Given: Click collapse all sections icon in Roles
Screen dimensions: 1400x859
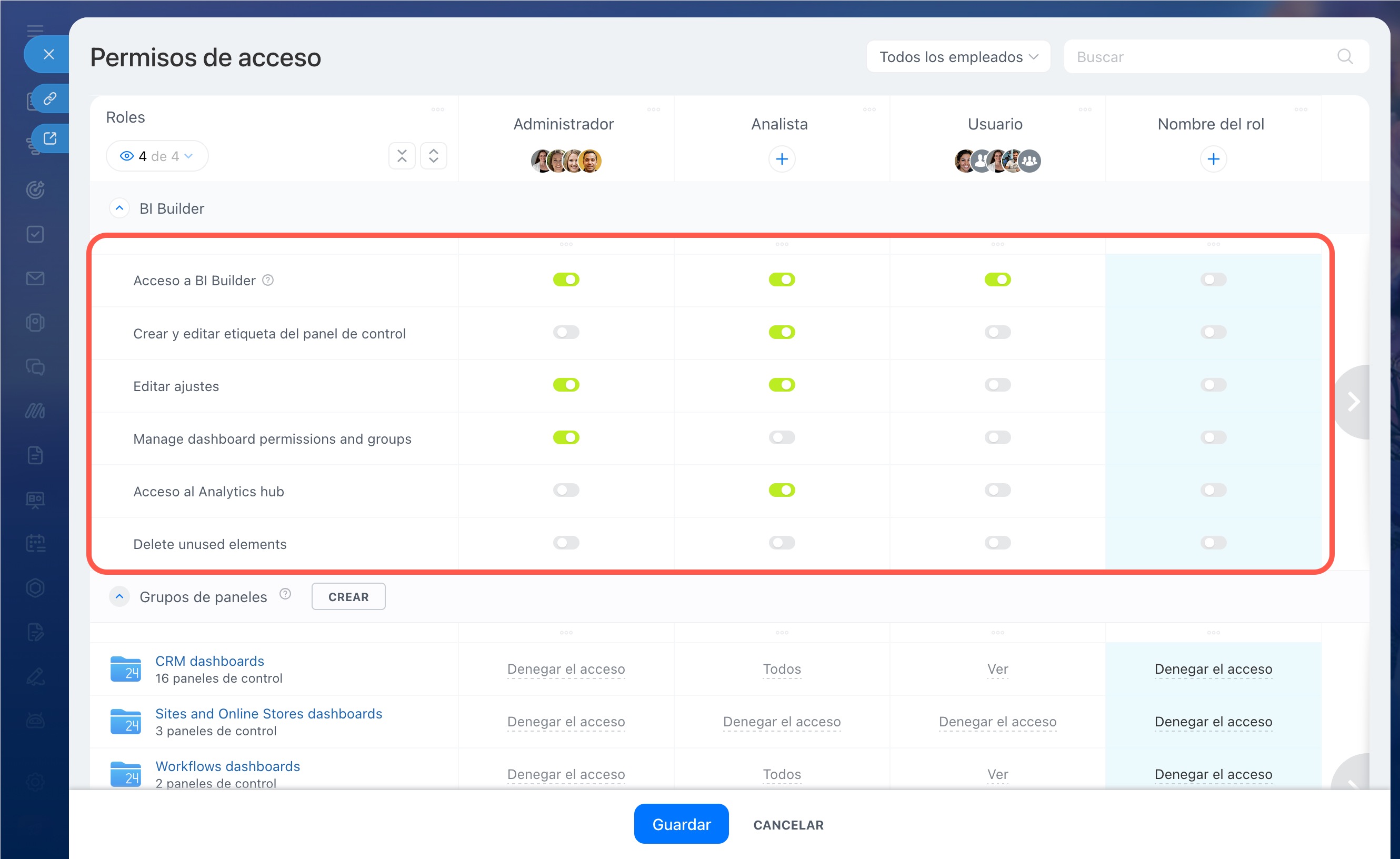Looking at the screenshot, I should click(402, 156).
